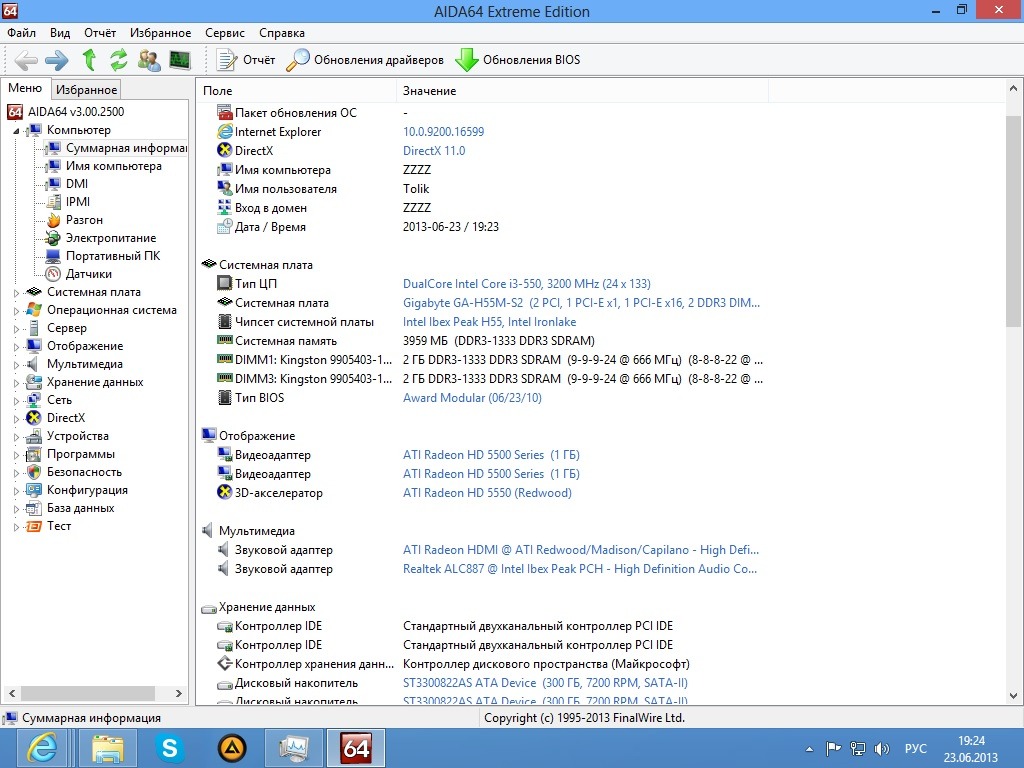Click the Тест icon in tree
The width and height of the screenshot is (1024, 768).
34,526
